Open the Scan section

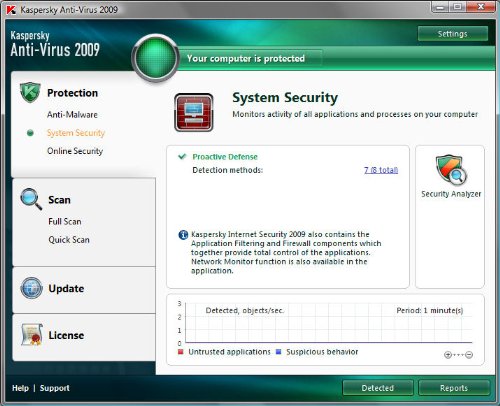click(59, 200)
